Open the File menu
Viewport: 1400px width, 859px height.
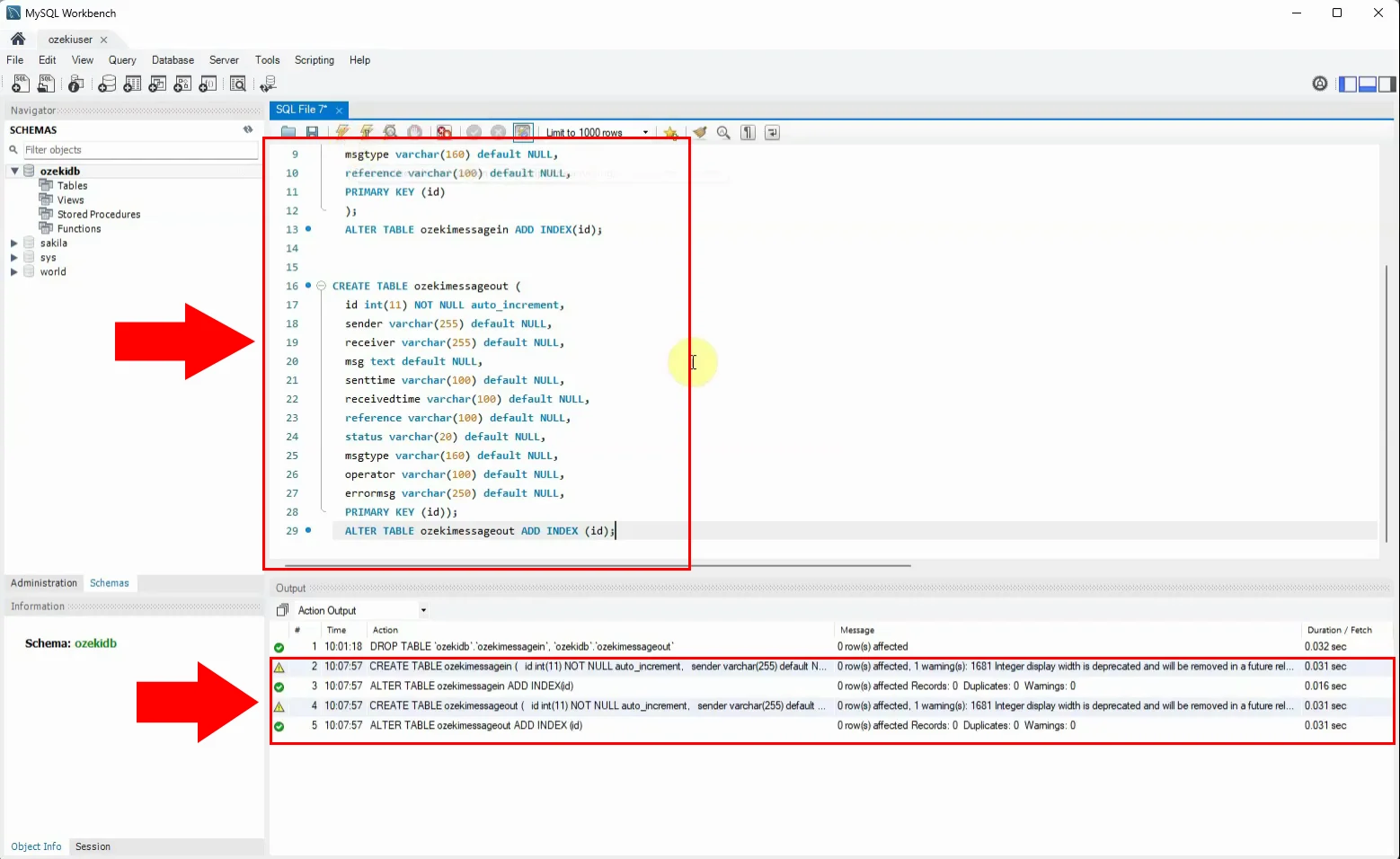click(15, 60)
